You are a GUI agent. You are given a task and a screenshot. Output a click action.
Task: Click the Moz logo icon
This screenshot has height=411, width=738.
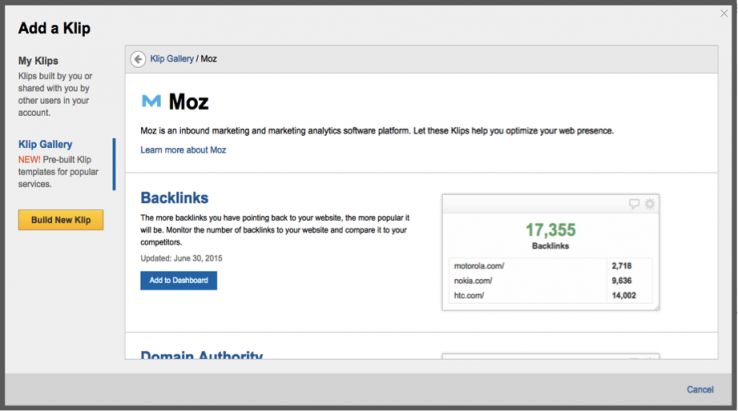click(x=151, y=101)
